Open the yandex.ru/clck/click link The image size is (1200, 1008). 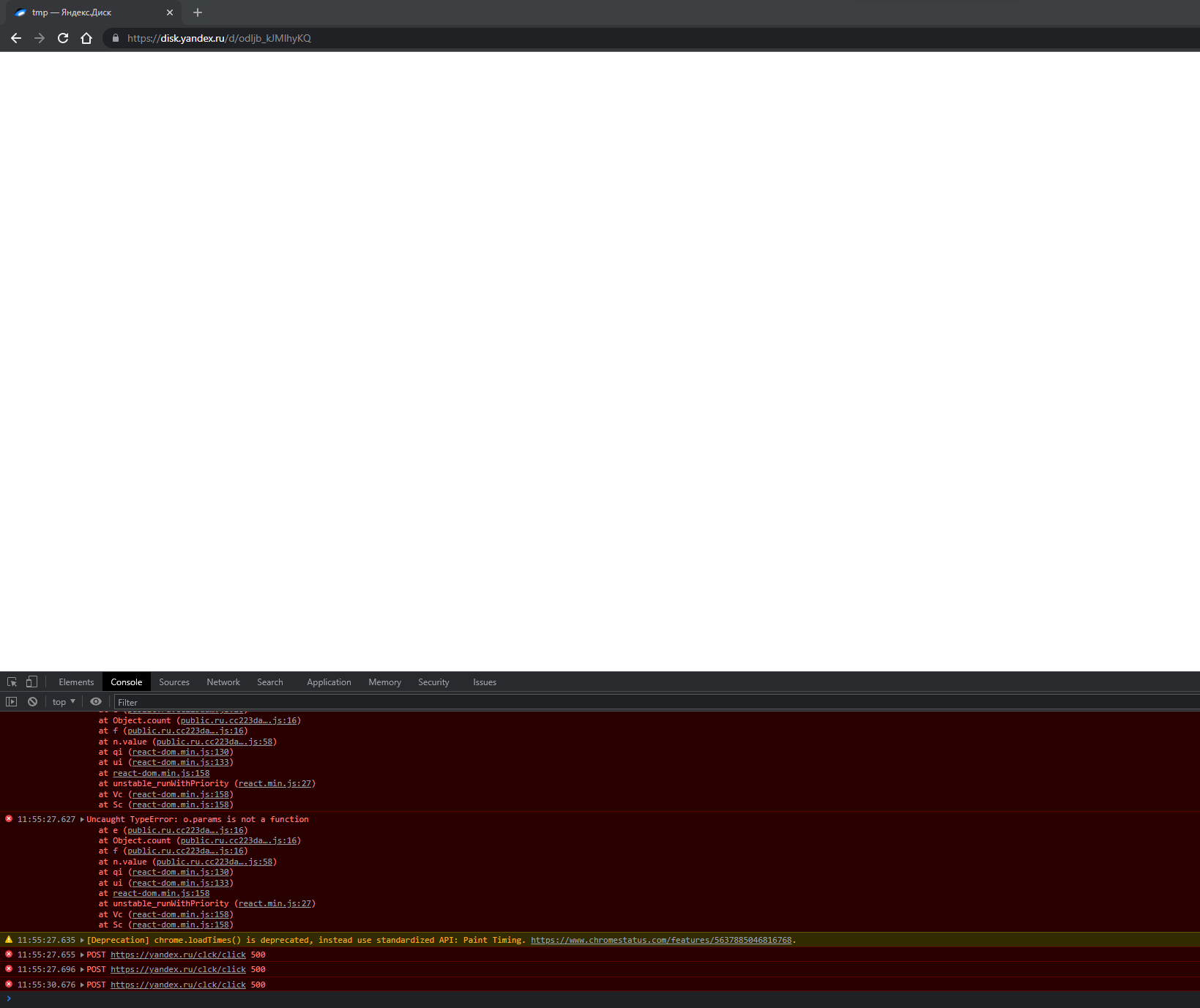pyautogui.click(x=178, y=955)
